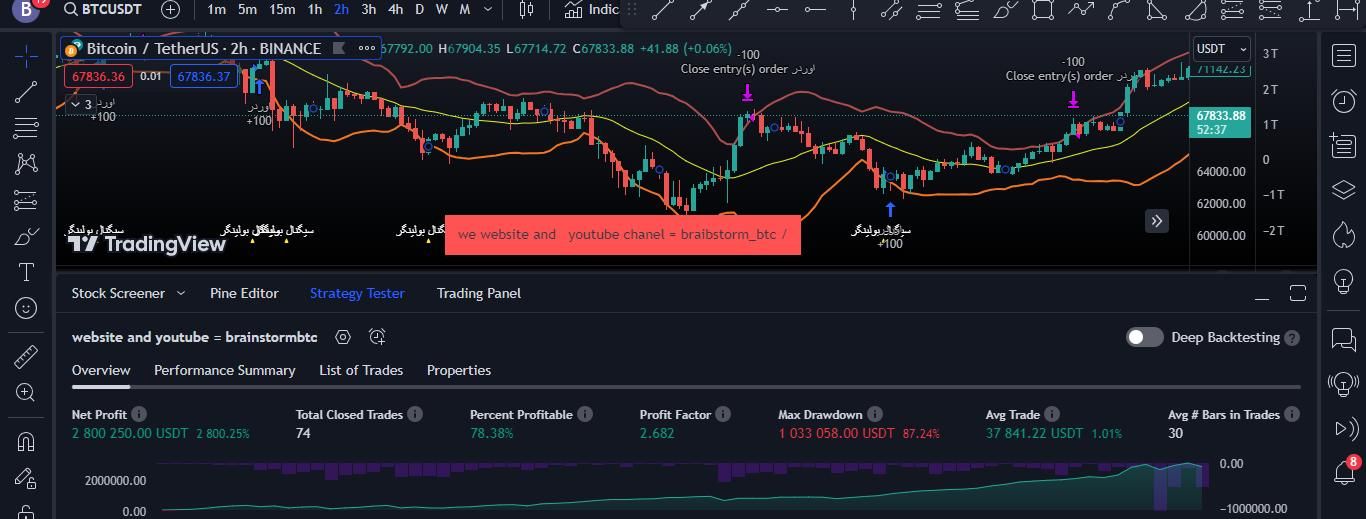
Task: Click the Percent Profitable value 78.38%
Action: tap(491, 433)
